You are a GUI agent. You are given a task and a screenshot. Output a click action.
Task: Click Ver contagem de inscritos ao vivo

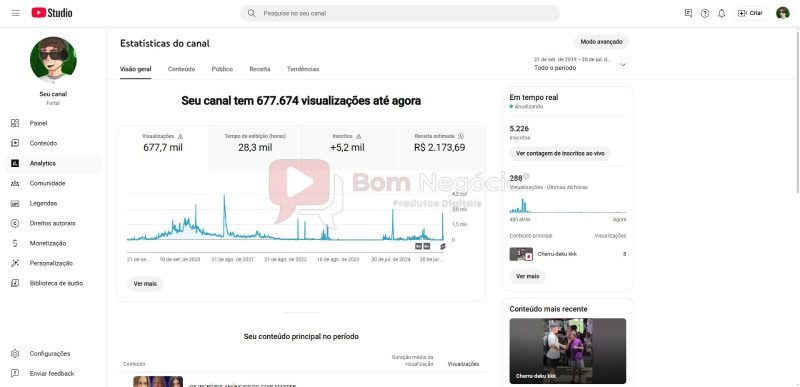click(560, 153)
